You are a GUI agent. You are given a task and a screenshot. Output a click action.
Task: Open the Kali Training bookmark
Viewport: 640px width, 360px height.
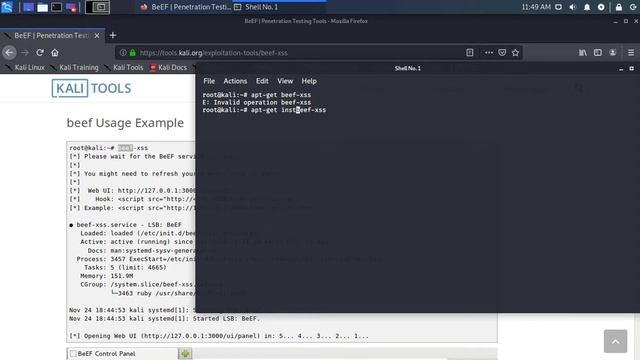[75, 68]
